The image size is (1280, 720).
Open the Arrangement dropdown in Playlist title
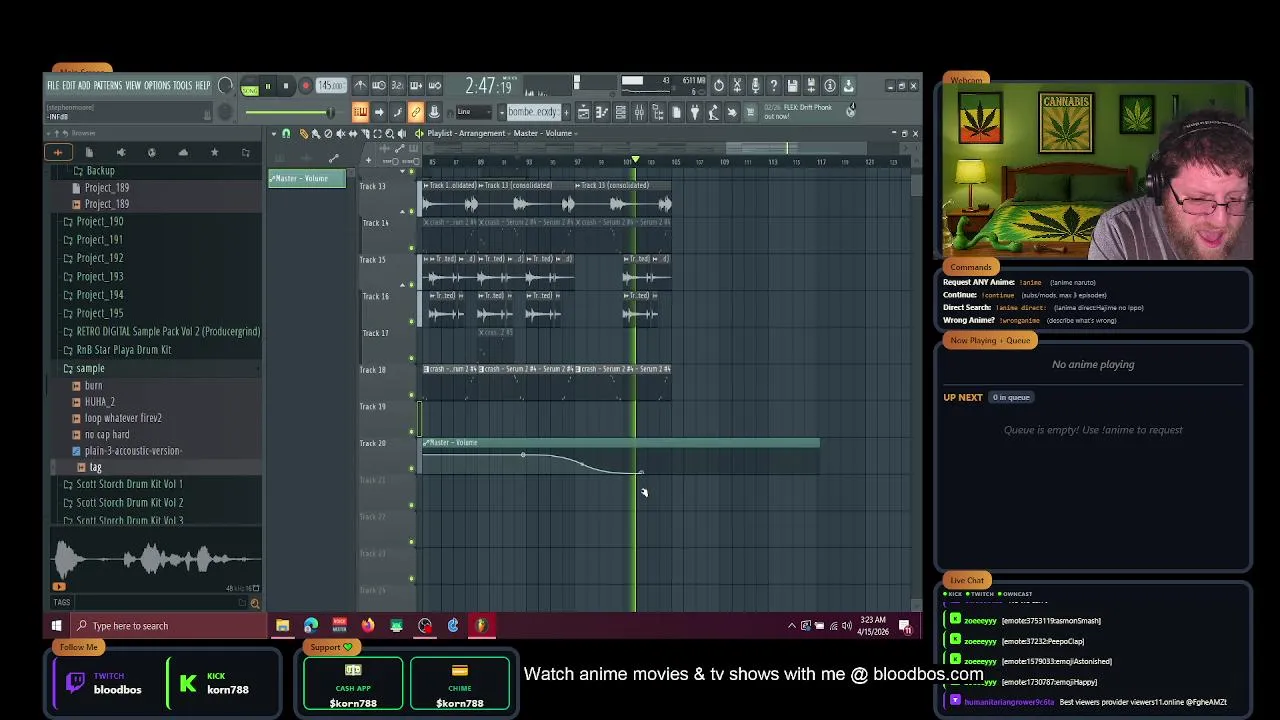(x=485, y=133)
